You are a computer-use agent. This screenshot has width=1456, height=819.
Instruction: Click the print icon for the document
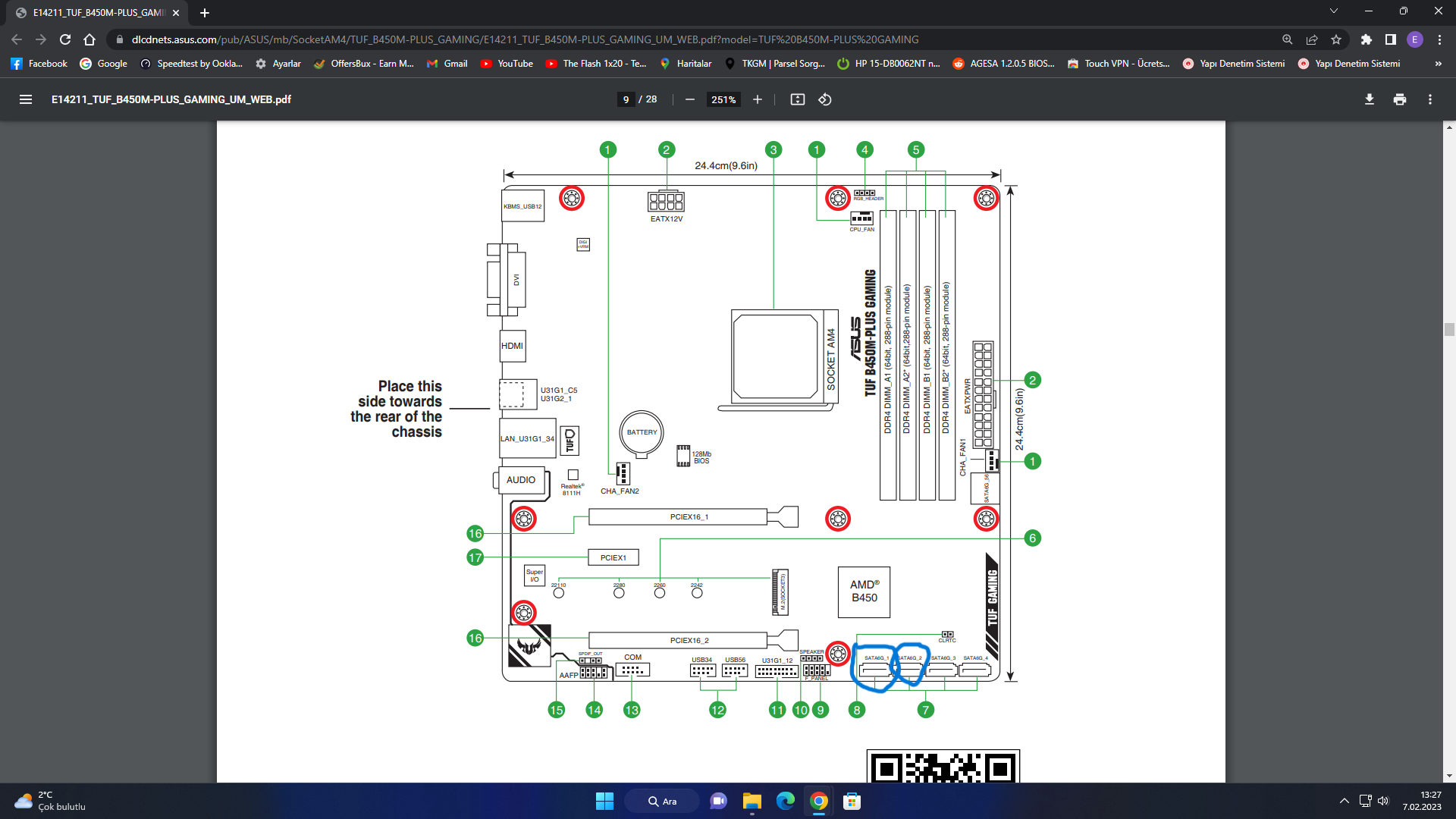[x=1401, y=99]
